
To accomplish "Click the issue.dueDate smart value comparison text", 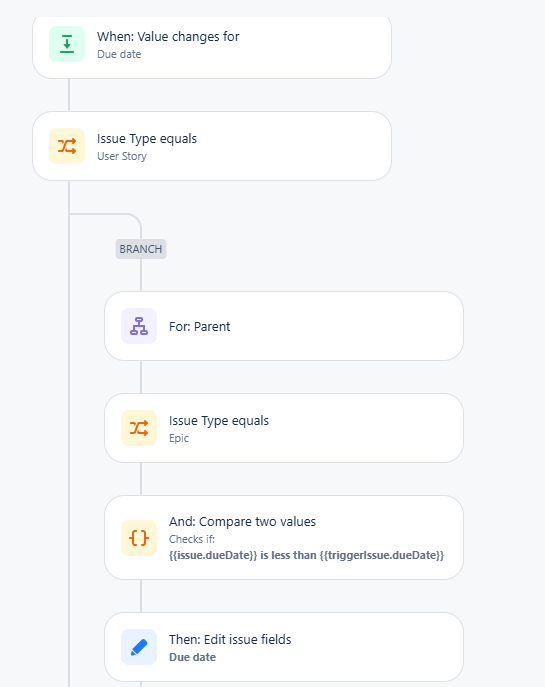I will [306, 555].
